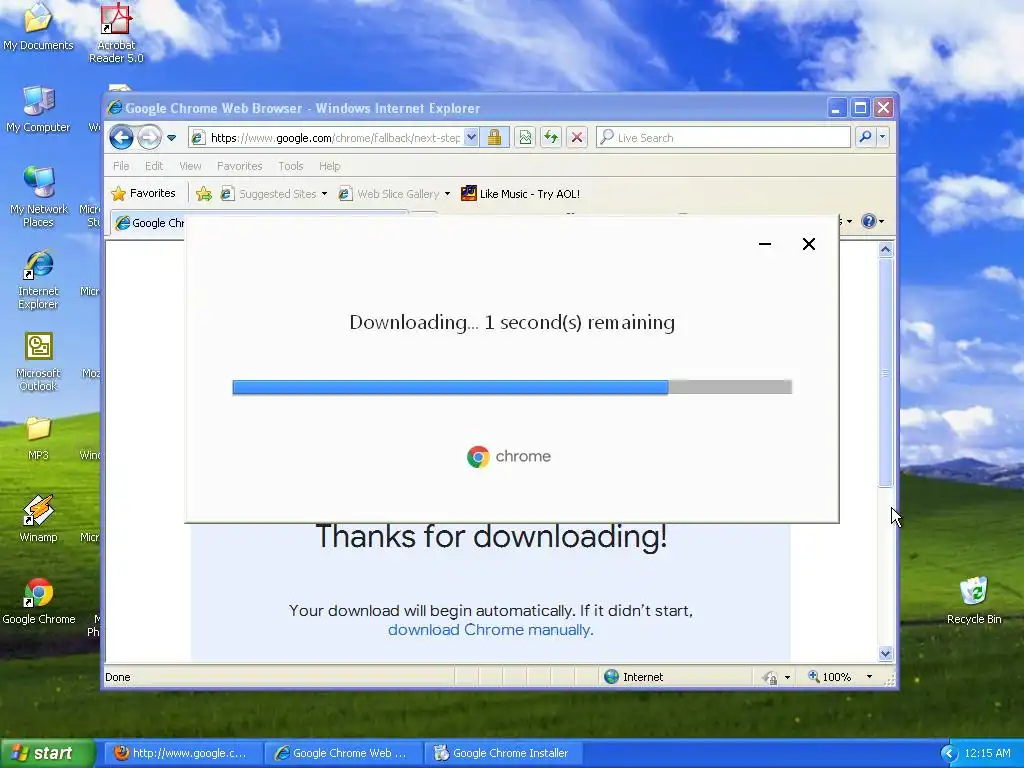The width and height of the screenshot is (1024, 768).
Task: Open the Acrobat Reader 5.0 icon
Action: tap(116, 33)
